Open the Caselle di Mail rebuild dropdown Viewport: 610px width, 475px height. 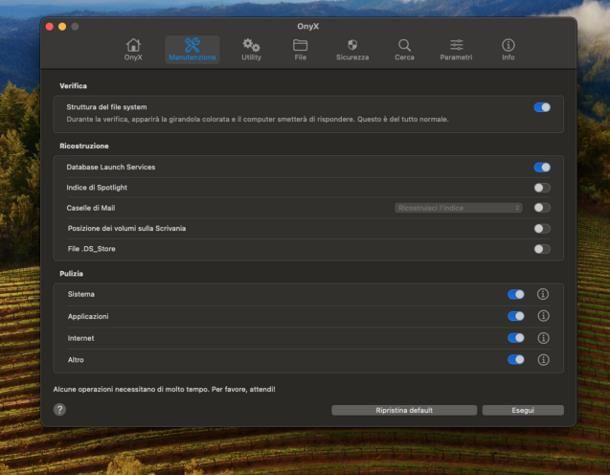pos(458,208)
